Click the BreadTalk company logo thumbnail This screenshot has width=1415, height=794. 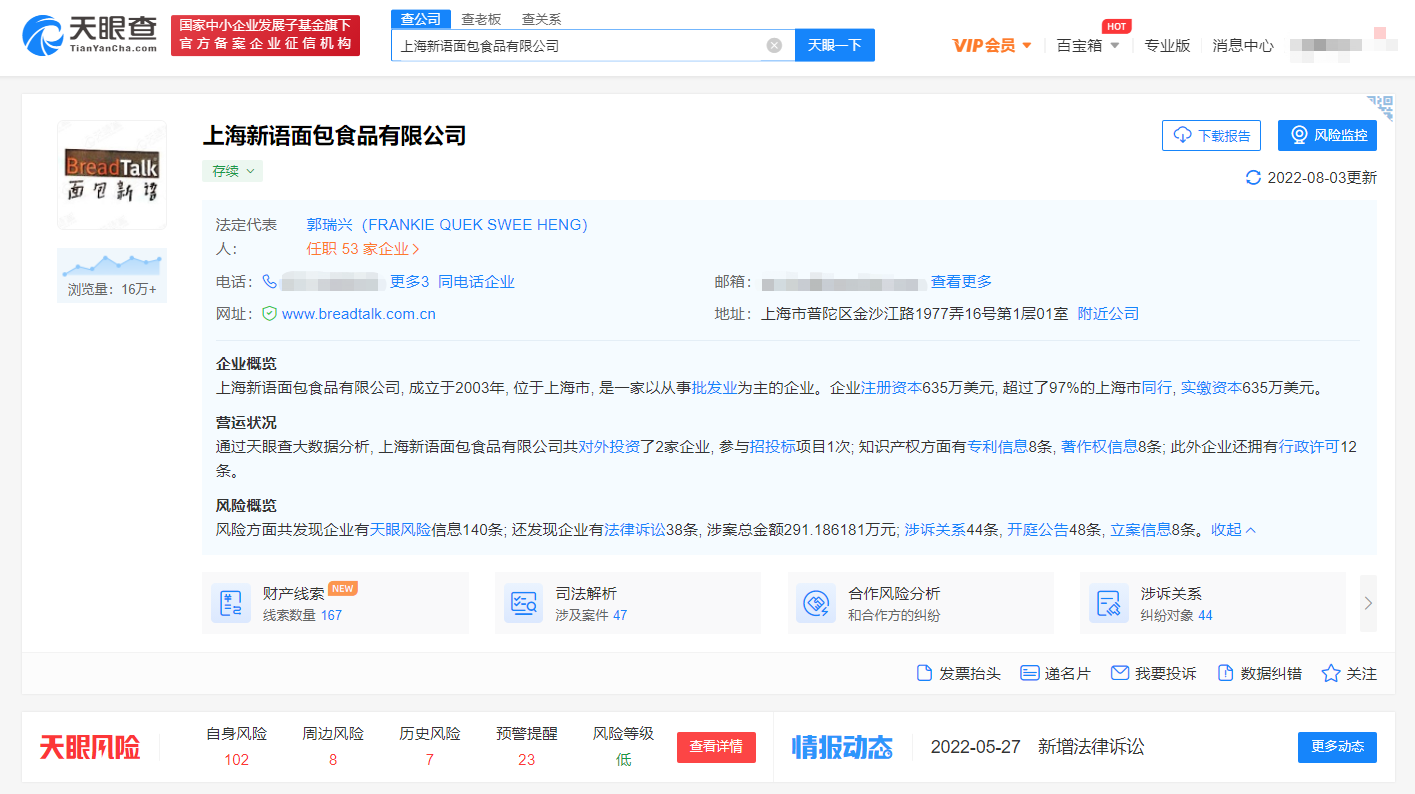[x=112, y=175]
